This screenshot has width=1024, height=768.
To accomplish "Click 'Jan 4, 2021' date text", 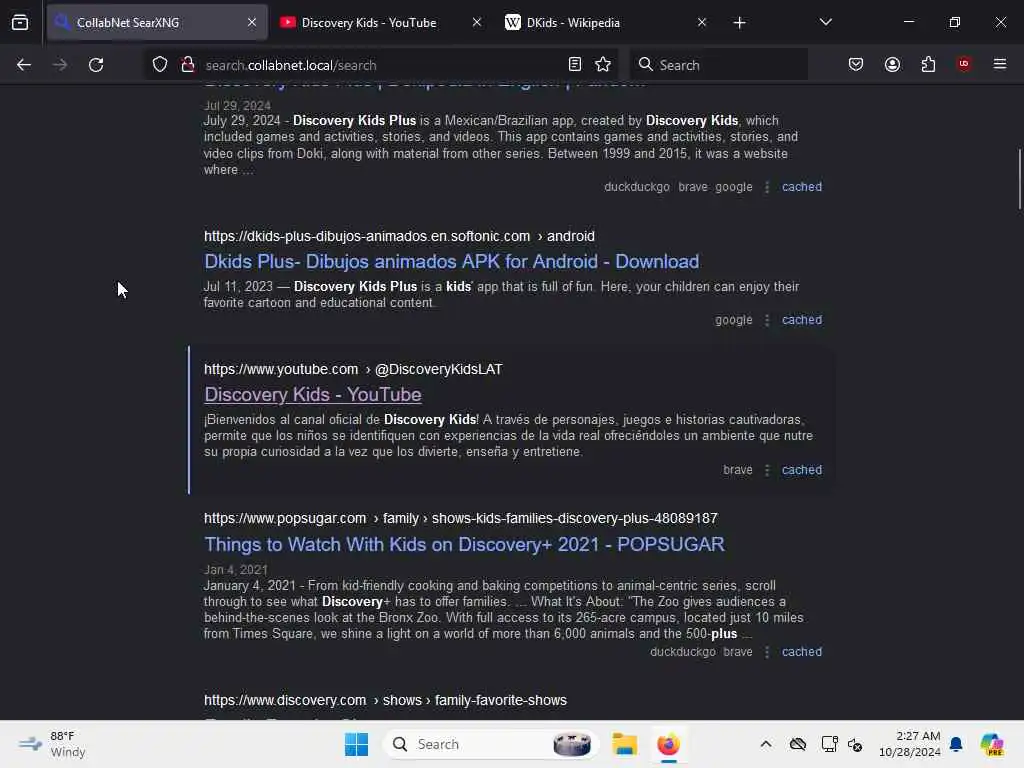I will pos(236,570).
